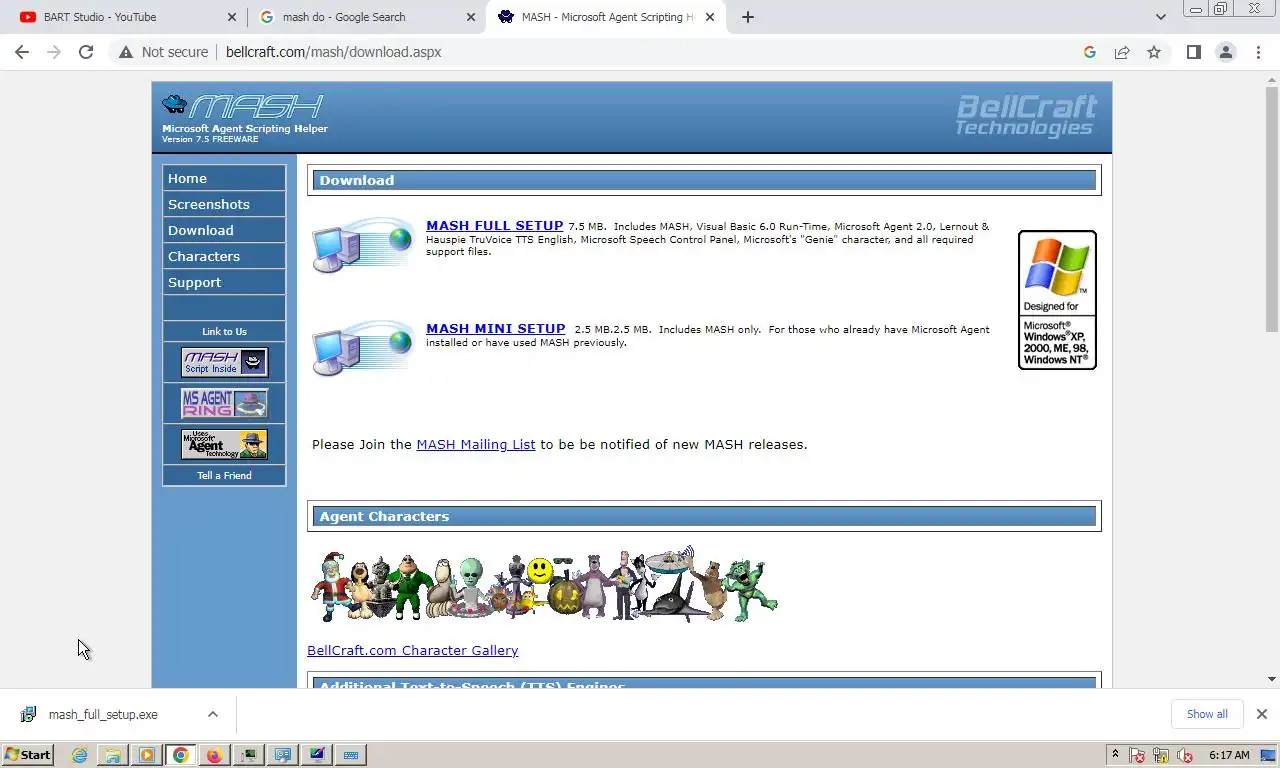Reload the page with the refresh icon

(x=86, y=52)
